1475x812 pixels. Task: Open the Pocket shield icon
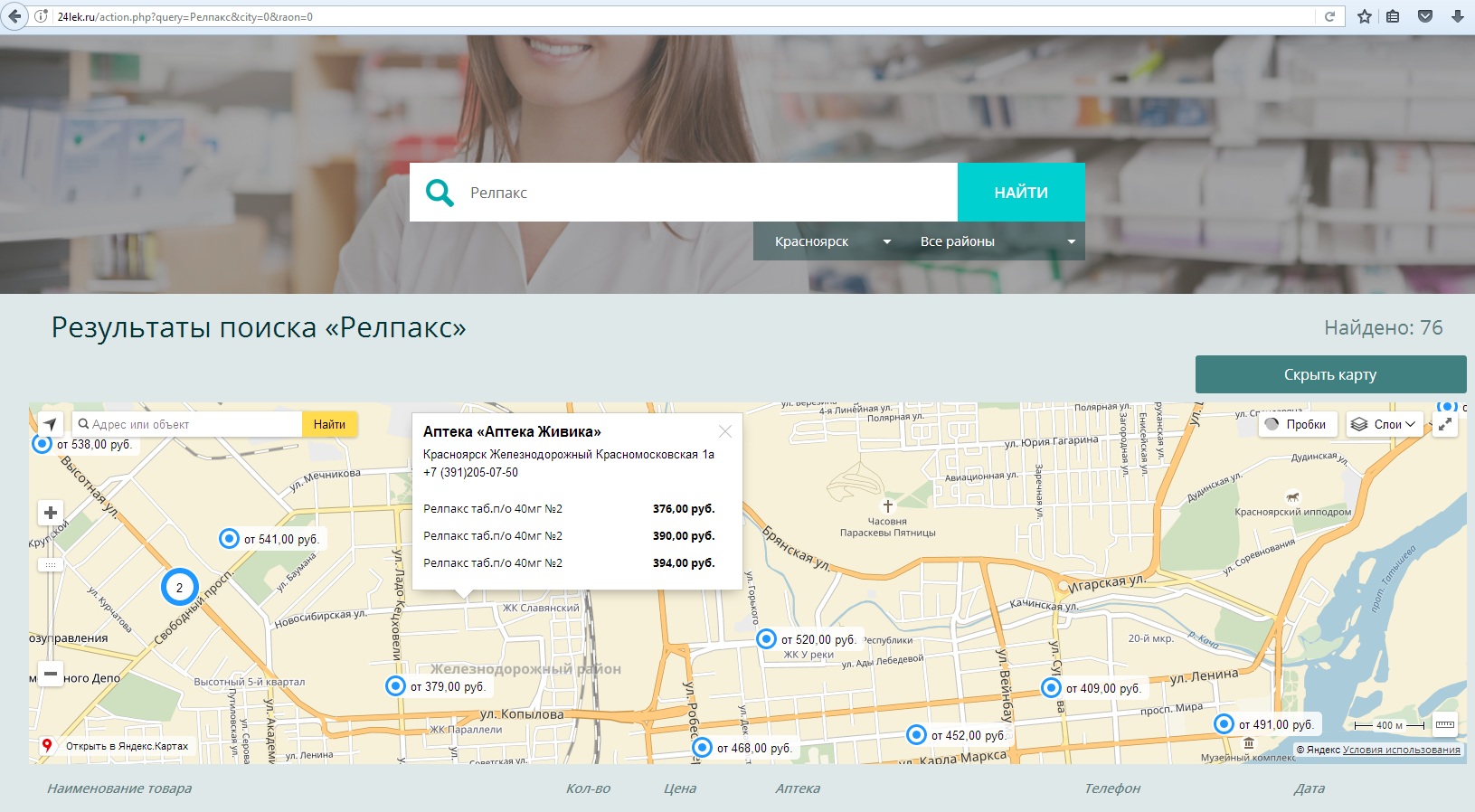pos(1425,16)
